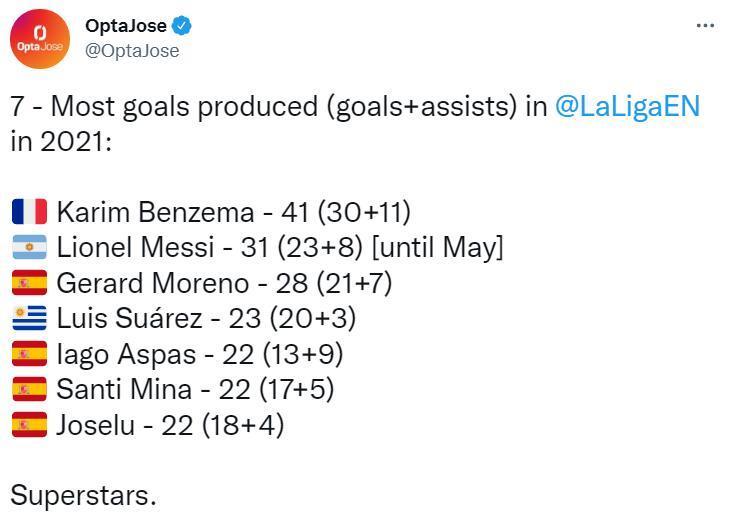Image resolution: width=729 pixels, height=522 pixels.
Task: Click the Argentina flag beside Lionel Messi
Action: pyautogui.click(x=29, y=247)
